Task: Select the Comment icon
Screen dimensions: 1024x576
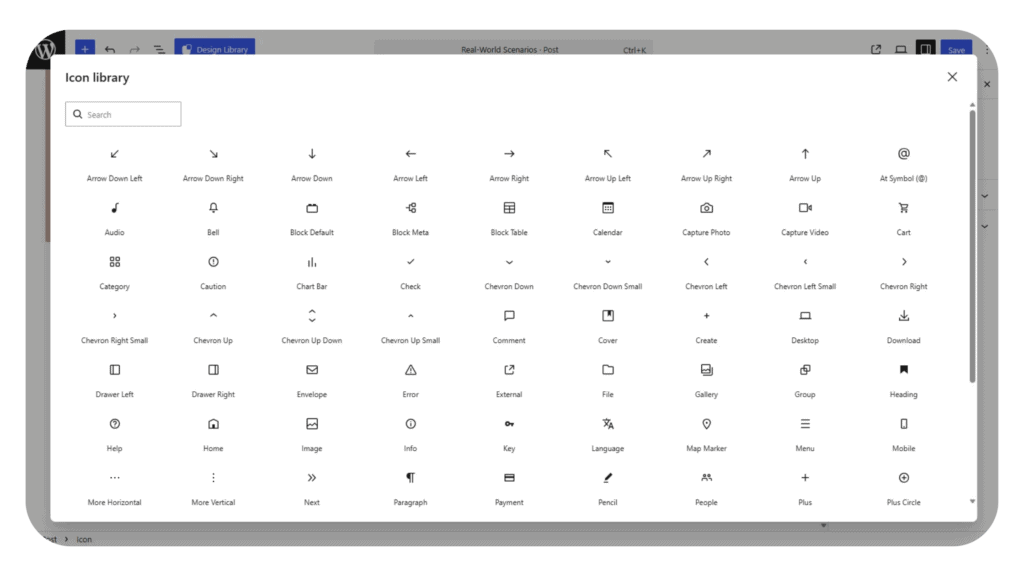Action: [509, 316]
